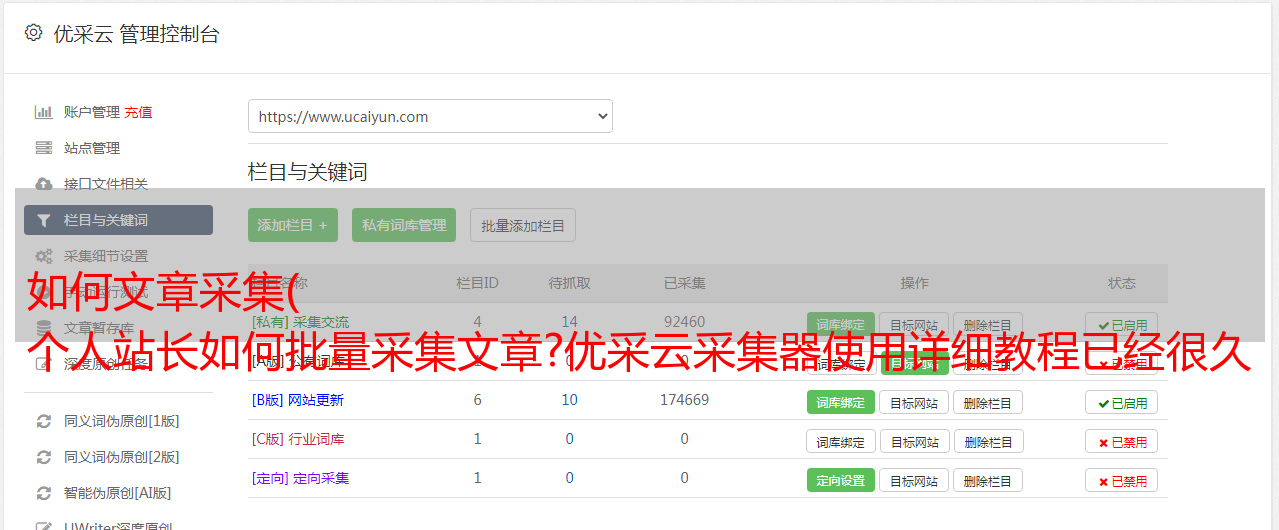Toggle the 已启用 status of 网站更新
Image resolution: width=1279 pixels, height=530 pixels.
tap(1121, 402)
